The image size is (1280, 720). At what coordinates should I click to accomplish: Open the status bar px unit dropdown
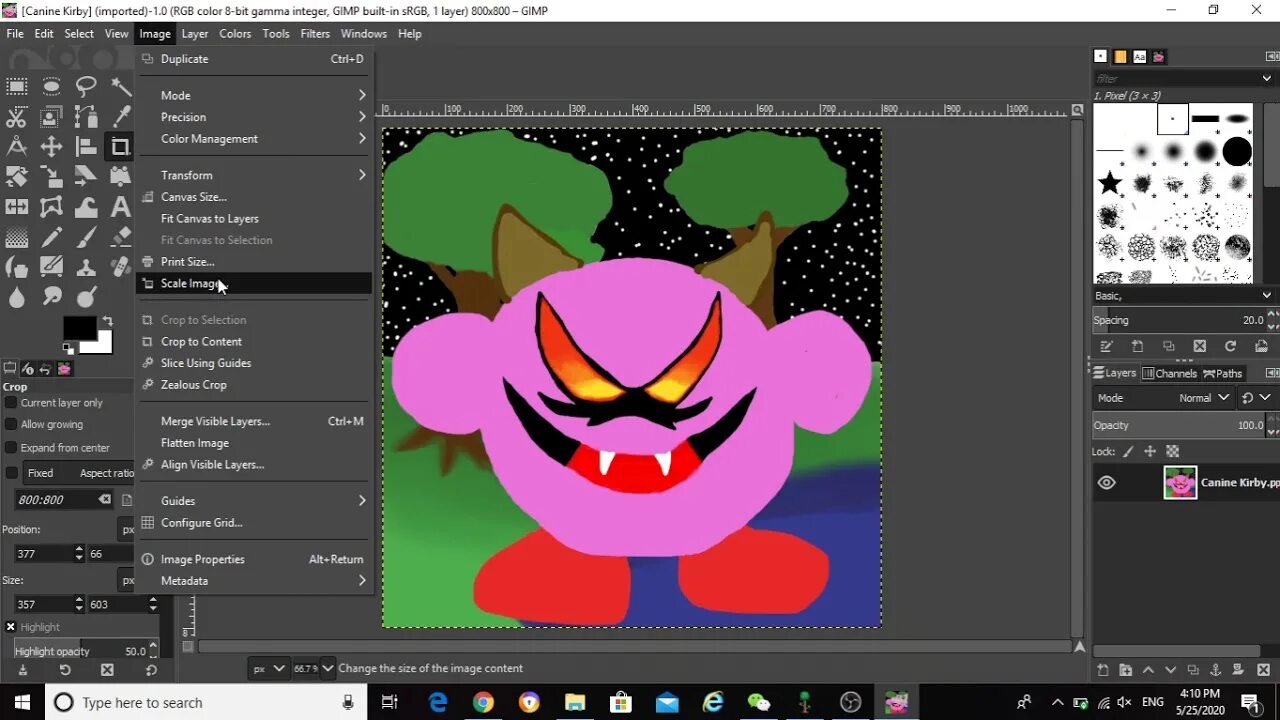click(268, 668)
